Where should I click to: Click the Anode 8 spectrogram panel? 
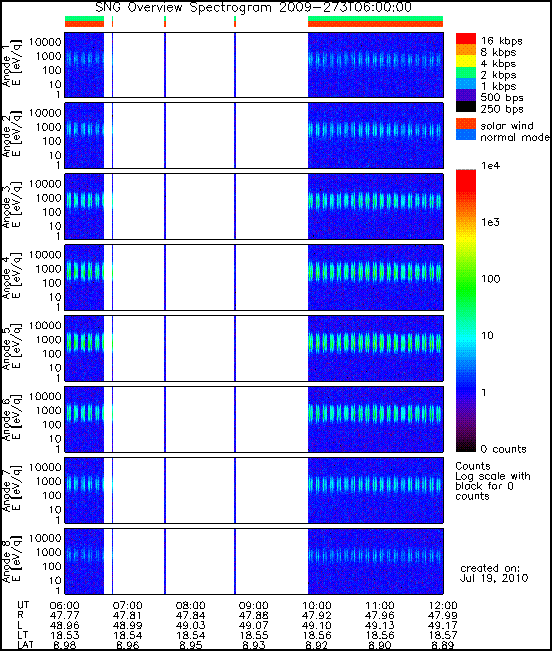(x=254, y=561)
